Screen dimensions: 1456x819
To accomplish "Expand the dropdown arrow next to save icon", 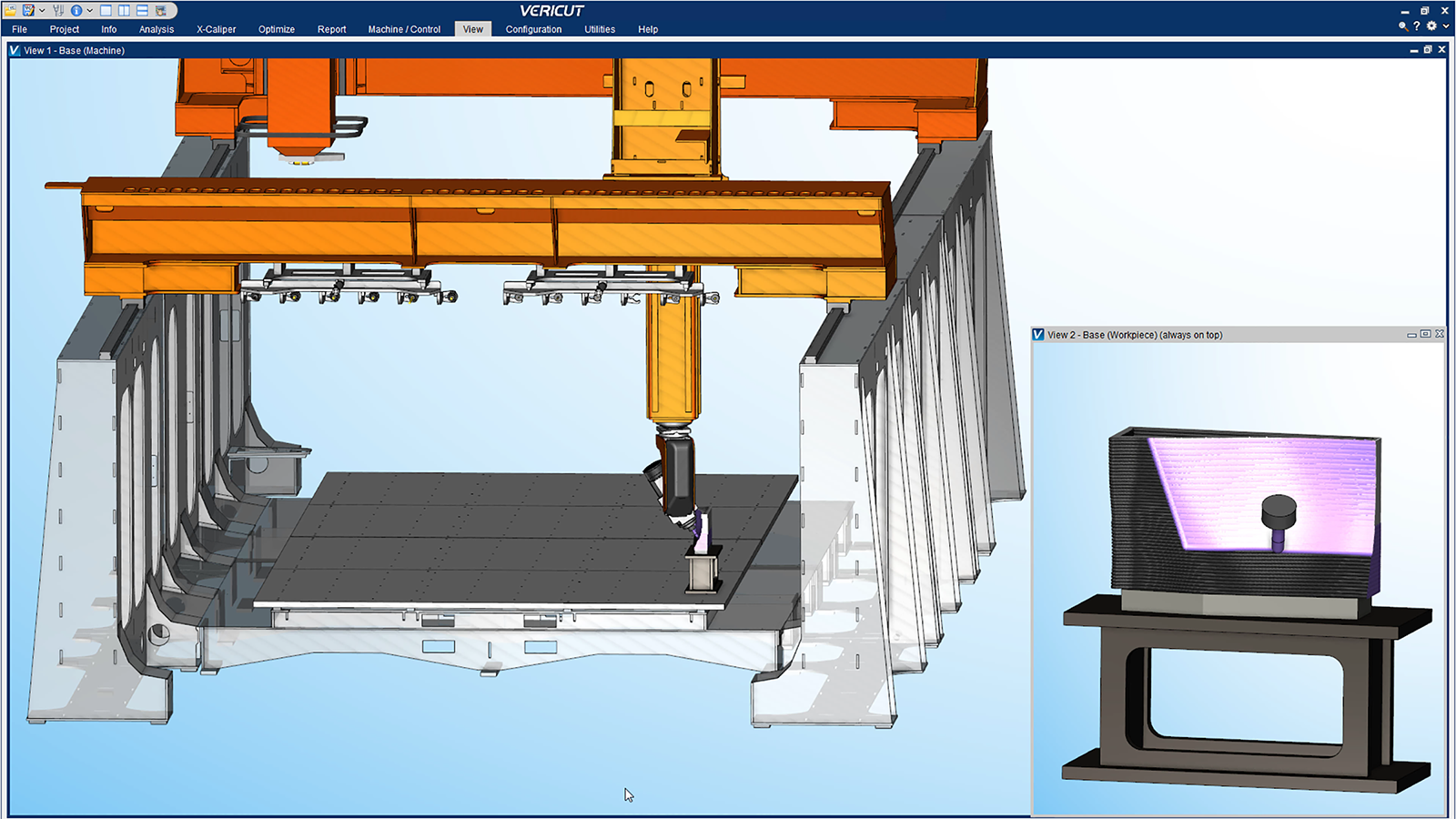I will (42, 11).
